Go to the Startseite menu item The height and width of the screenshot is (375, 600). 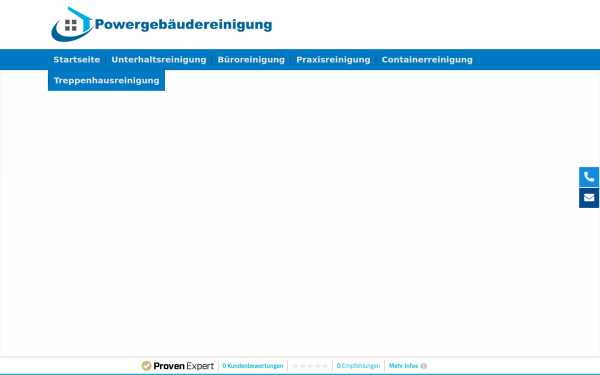77,60
